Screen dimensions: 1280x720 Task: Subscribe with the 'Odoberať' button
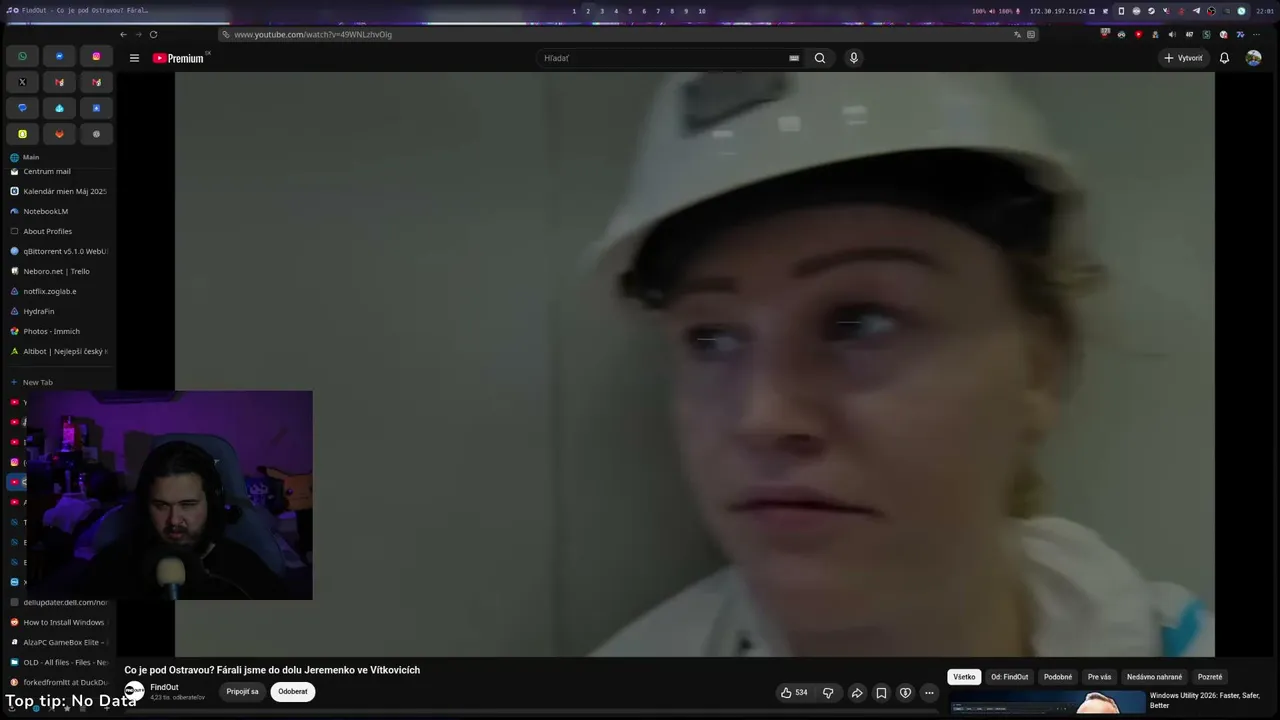pyautogui.click(x=293, y=691)
